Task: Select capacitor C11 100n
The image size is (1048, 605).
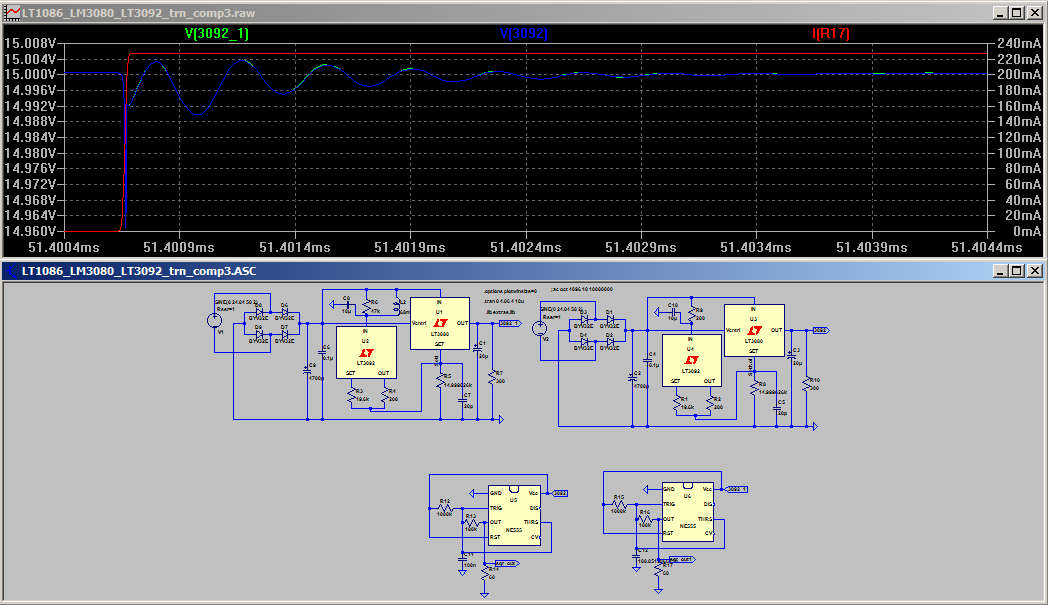Action: pyautogui.click(x=463, y=560)
